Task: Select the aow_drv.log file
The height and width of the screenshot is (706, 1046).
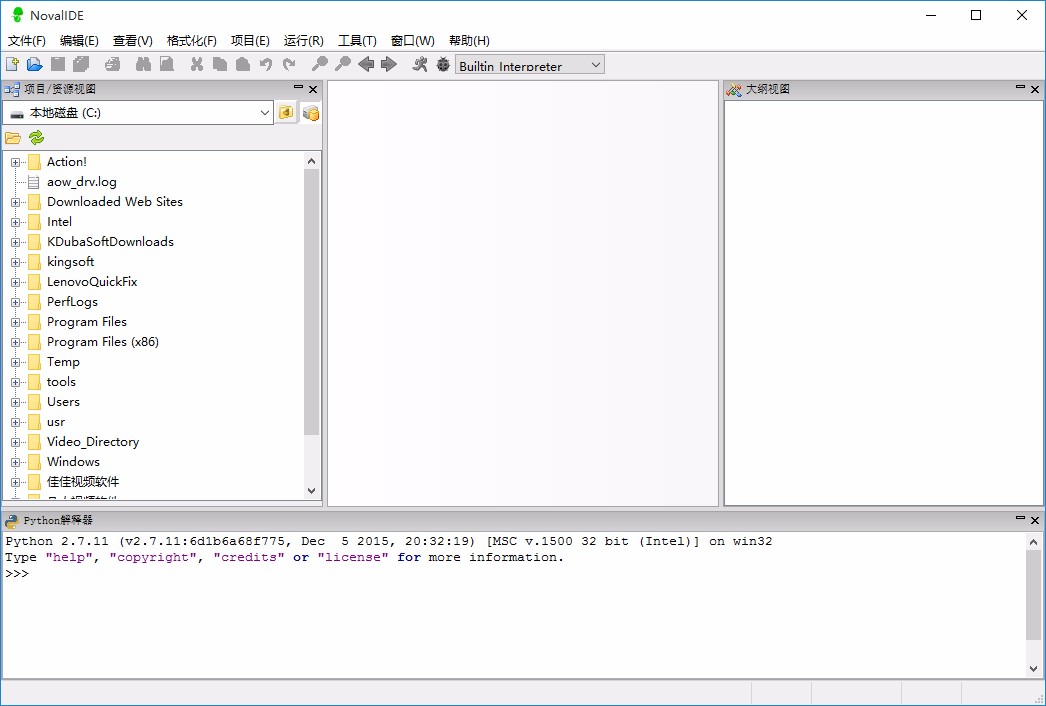Action: click(81, 182)
